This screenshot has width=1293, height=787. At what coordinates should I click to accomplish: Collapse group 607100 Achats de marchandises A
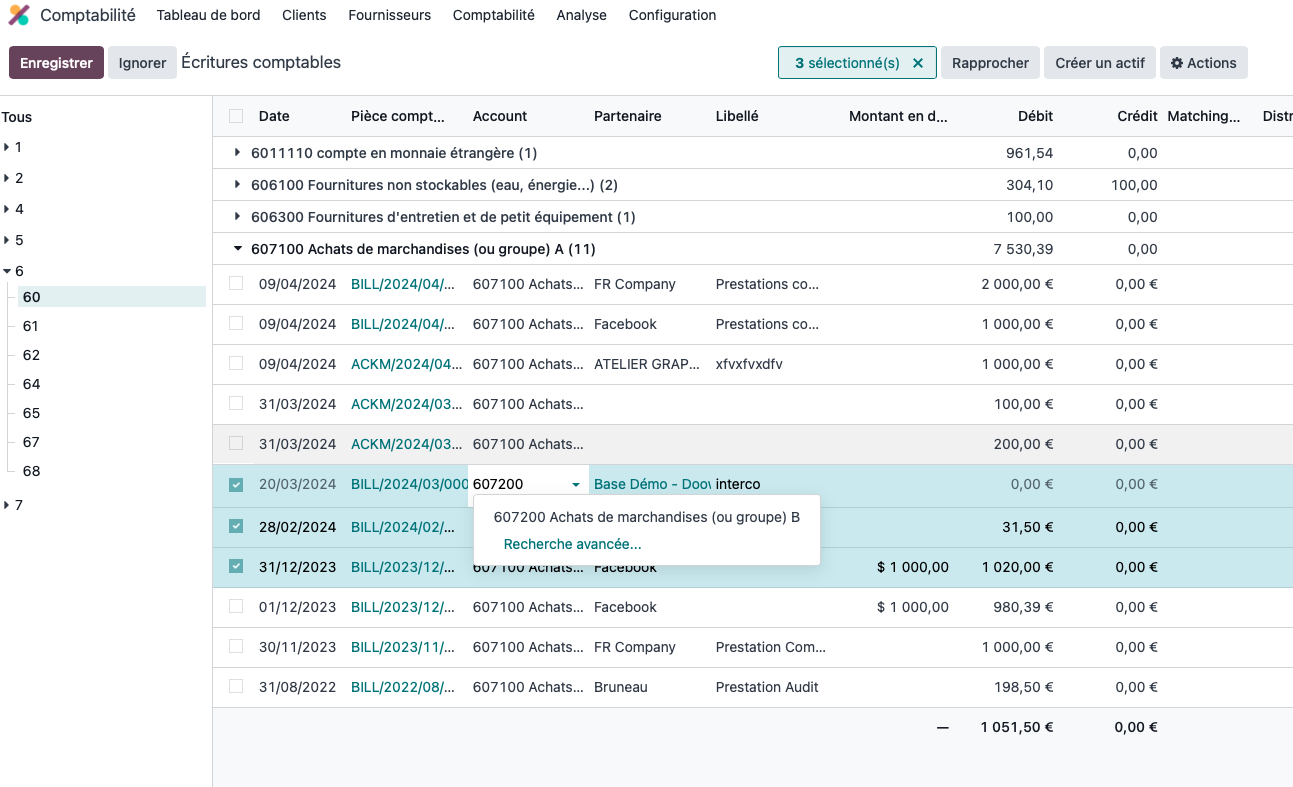point(237,249)
